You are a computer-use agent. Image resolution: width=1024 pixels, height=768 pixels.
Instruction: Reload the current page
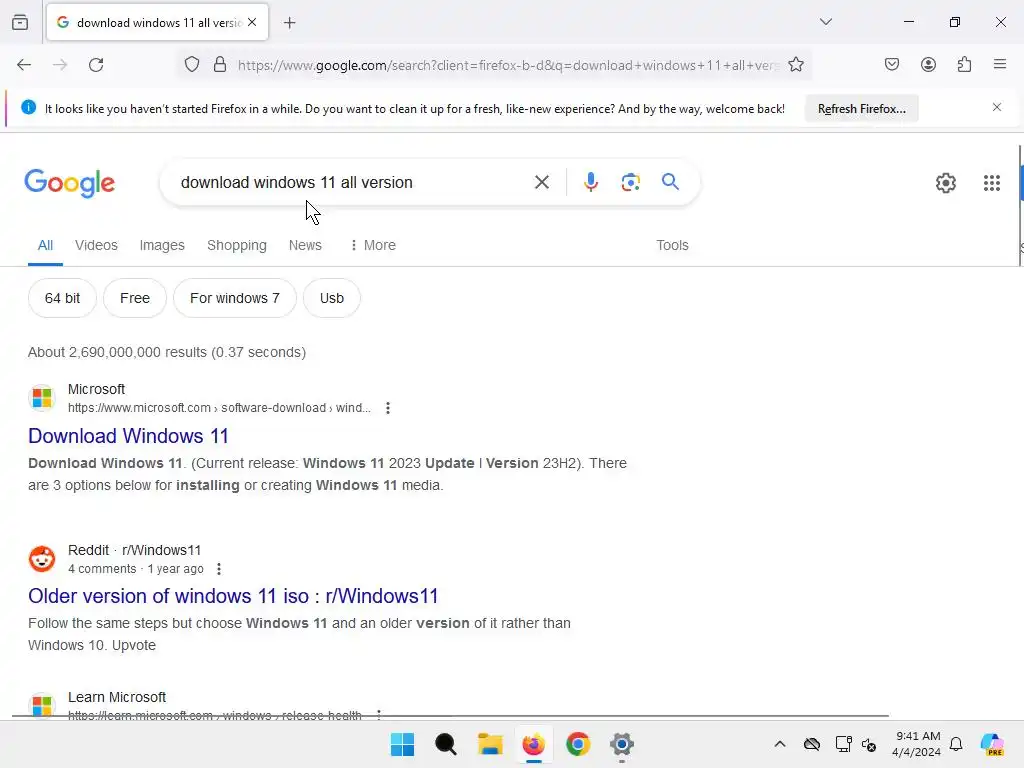point(96,65)
